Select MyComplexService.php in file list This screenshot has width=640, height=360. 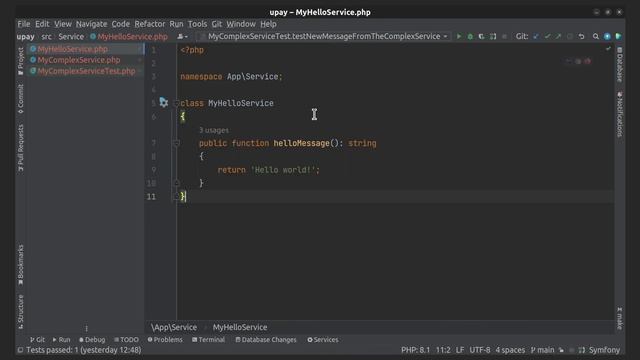pyautogui.click(x=86, y=60)
